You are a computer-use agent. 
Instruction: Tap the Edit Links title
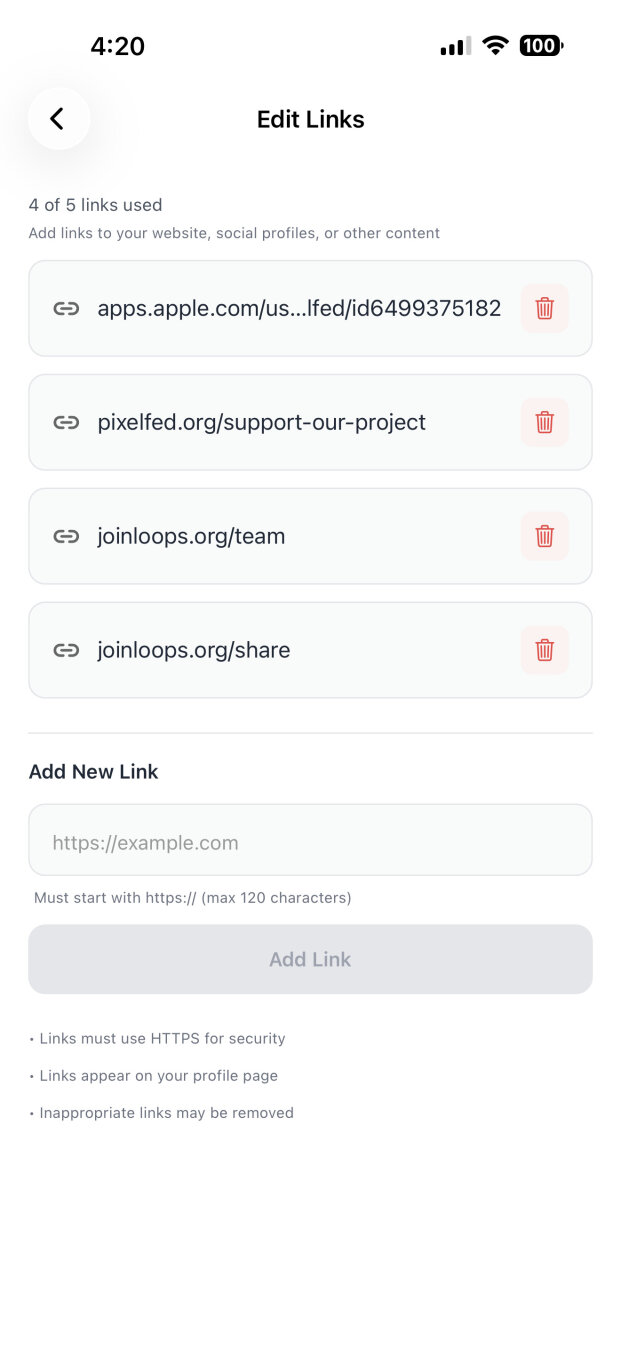(310, 119)
